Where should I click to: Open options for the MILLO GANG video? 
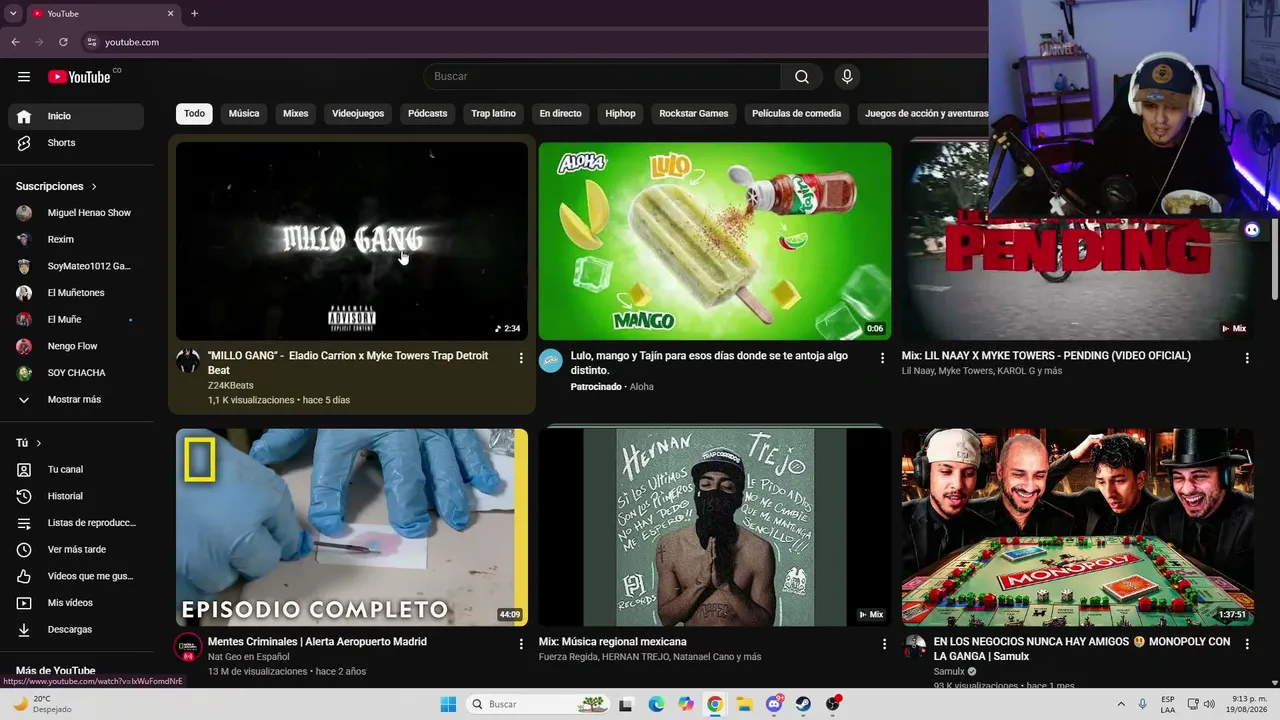[x=521, y=357]
